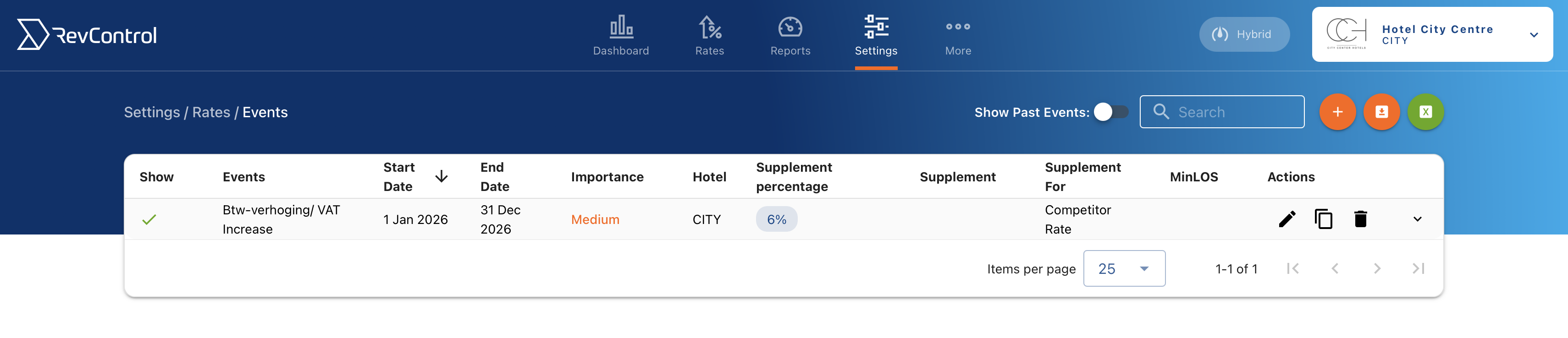Viewport: 1568px width, 338px height.
Task: Click the RevControl logo
Action: pos(87,35)
